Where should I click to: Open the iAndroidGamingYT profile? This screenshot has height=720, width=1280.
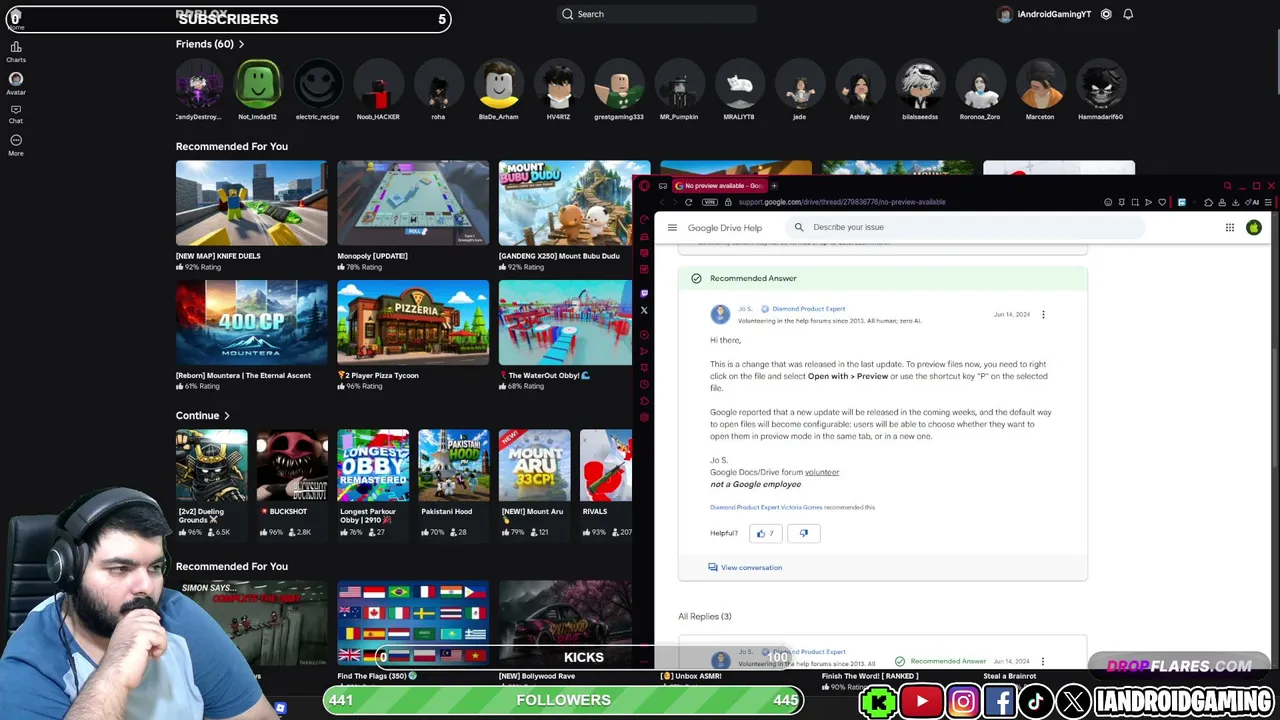tap(1044, 14)
